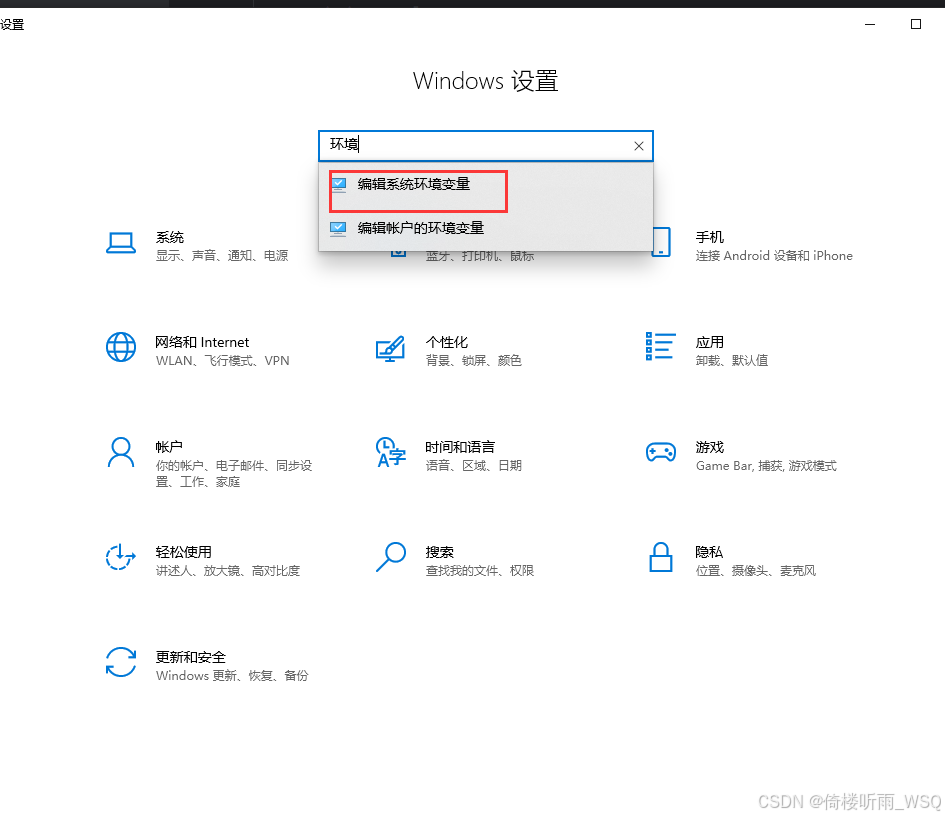Screen dimensions: 945x817
Task: Open the 帐户 settings category
Action: point(210,463)
